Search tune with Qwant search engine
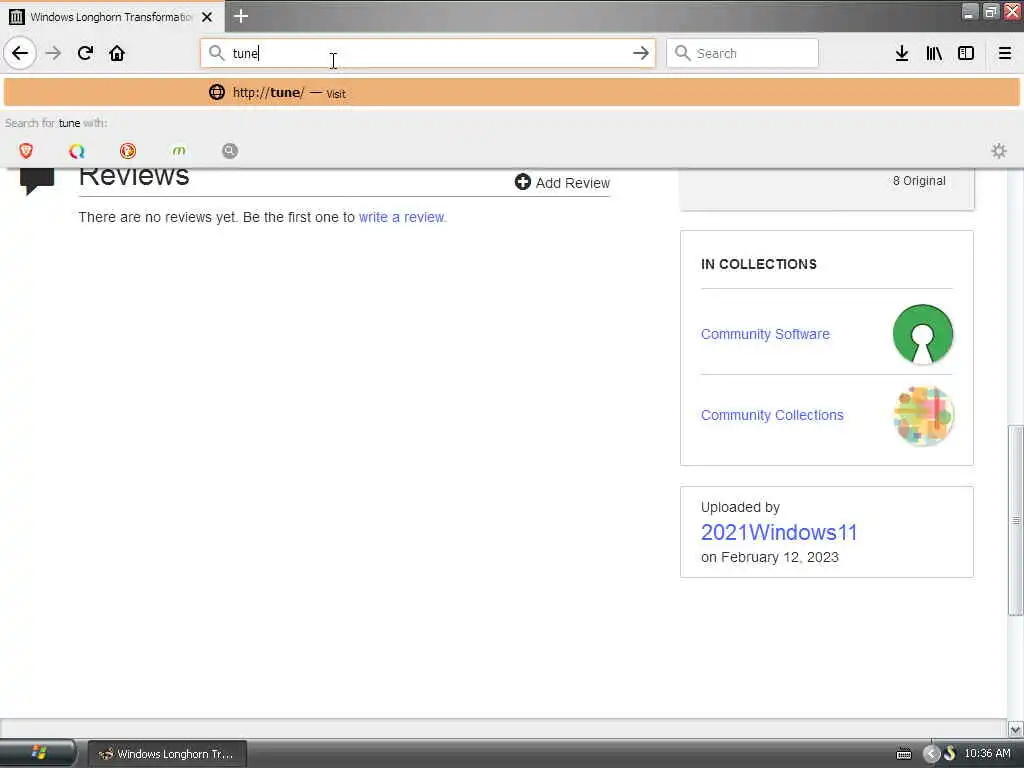 (76, 151)
